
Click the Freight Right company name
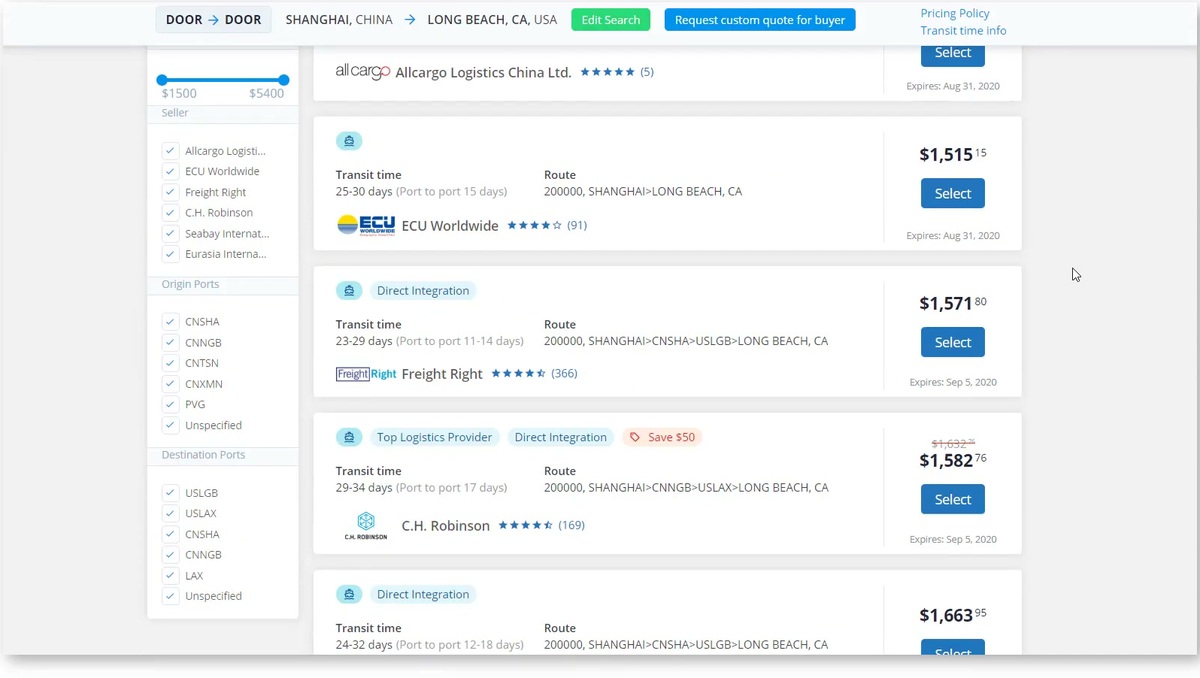pyautogui.click(x=442, y=374)
